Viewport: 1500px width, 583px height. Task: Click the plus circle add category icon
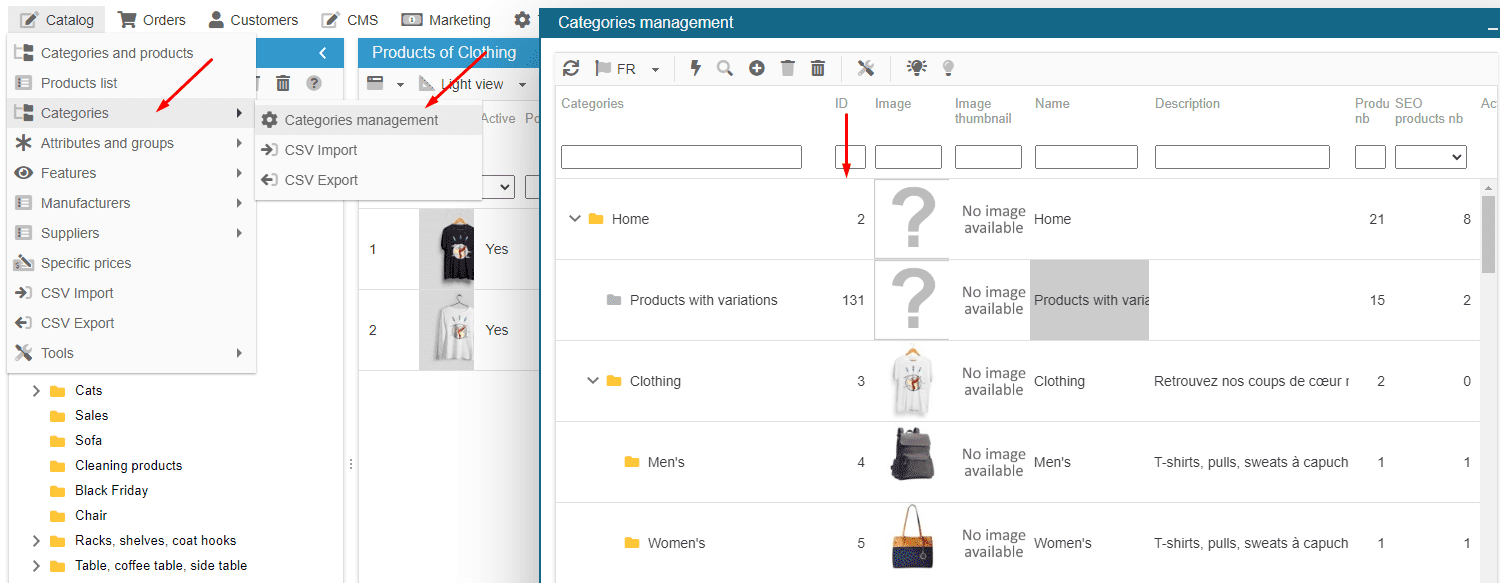coord(757,68)
